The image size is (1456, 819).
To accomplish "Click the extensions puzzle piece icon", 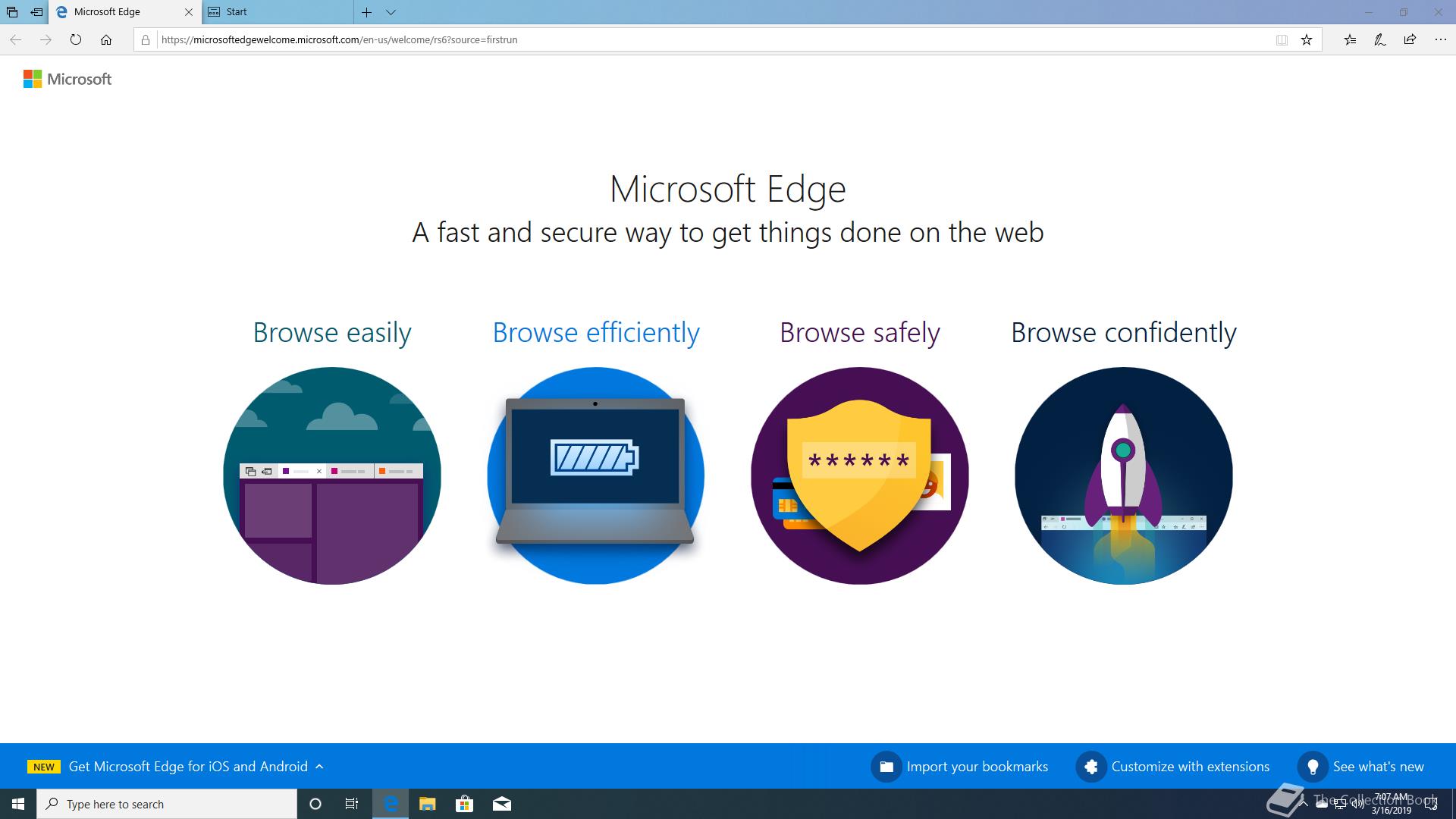I will pos(1091,767).
